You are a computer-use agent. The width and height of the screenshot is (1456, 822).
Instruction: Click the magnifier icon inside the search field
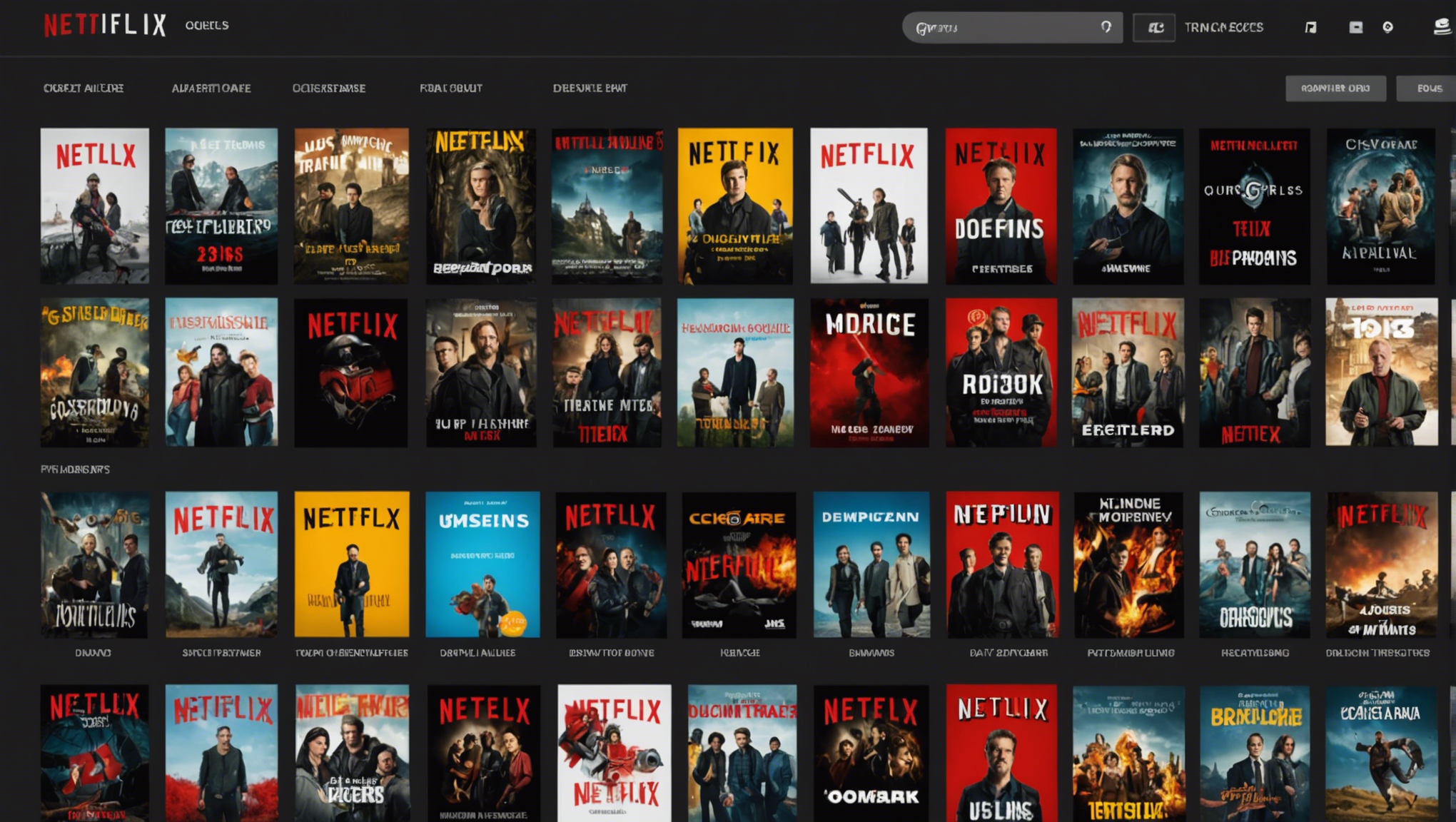click(1106, 27)
